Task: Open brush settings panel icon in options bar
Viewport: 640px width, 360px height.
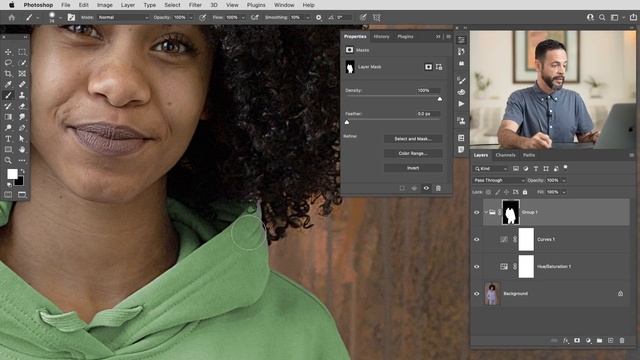Action: (71, 18)
